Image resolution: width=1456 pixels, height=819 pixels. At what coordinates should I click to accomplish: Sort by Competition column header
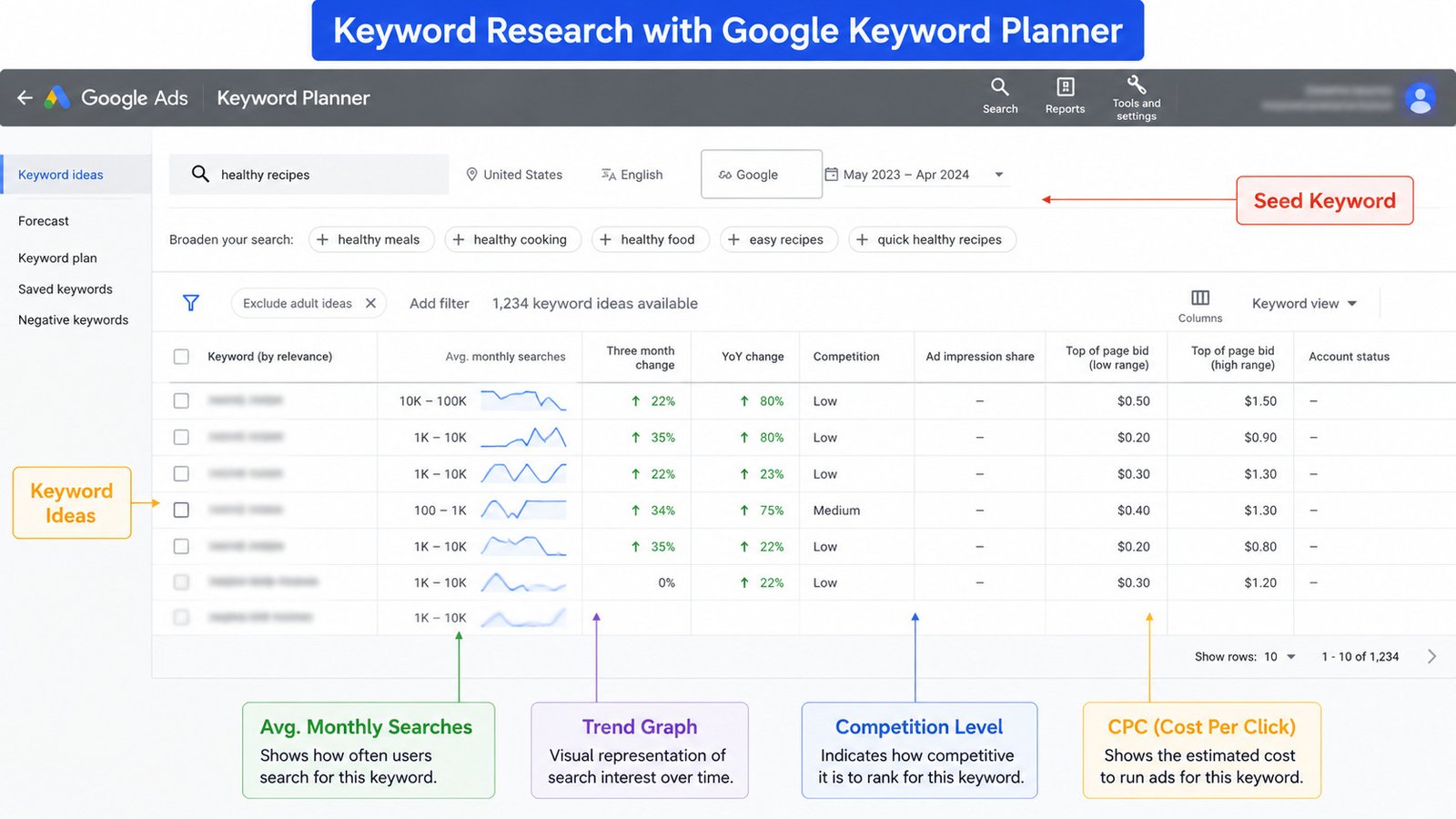point(846,357)
